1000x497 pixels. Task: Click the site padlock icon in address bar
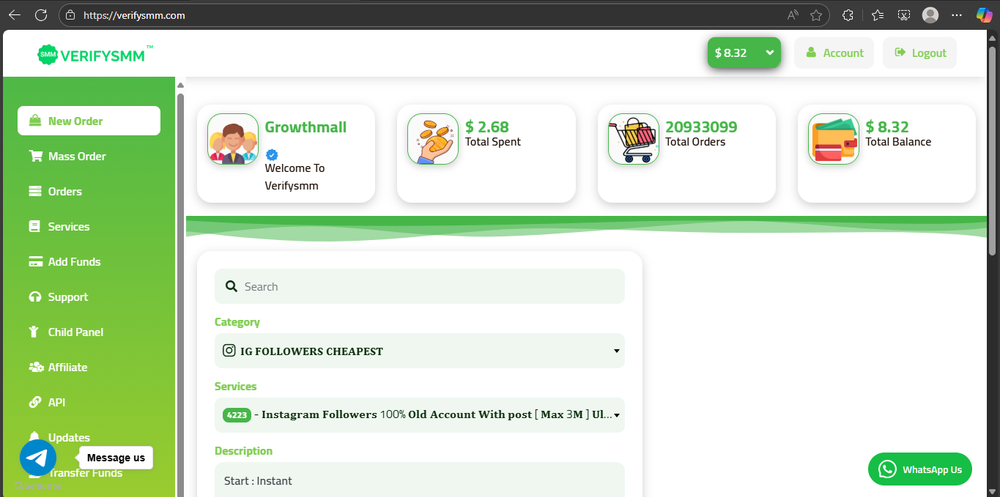tap(71, 15)
